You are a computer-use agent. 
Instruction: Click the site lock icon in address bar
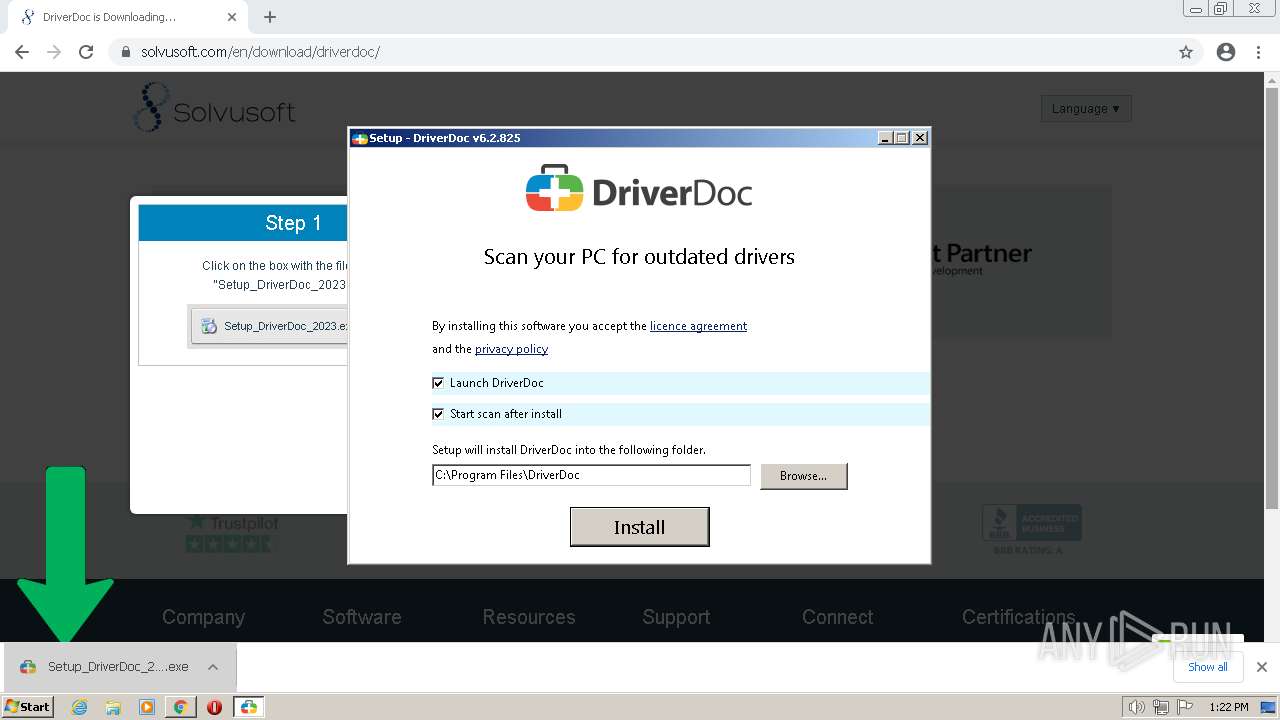[x=126, y=52]
